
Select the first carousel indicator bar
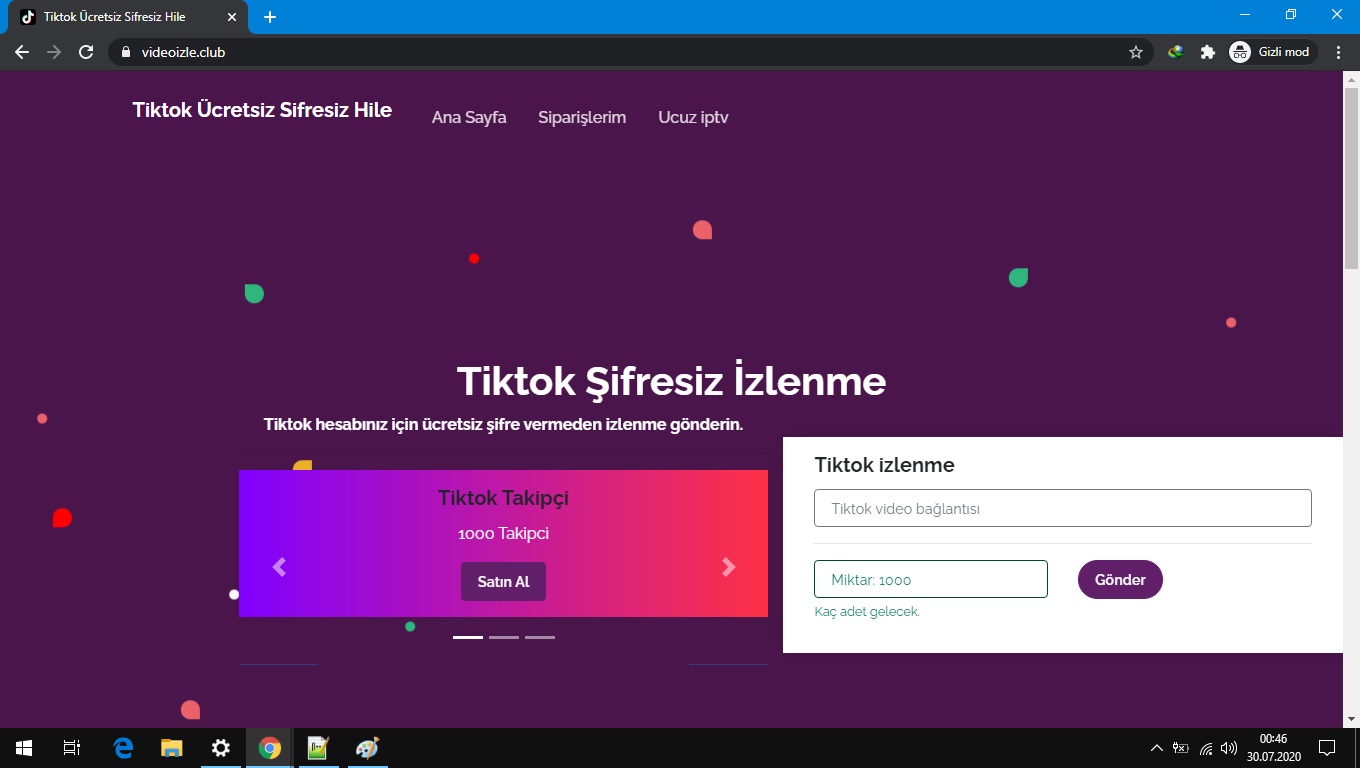468,637
